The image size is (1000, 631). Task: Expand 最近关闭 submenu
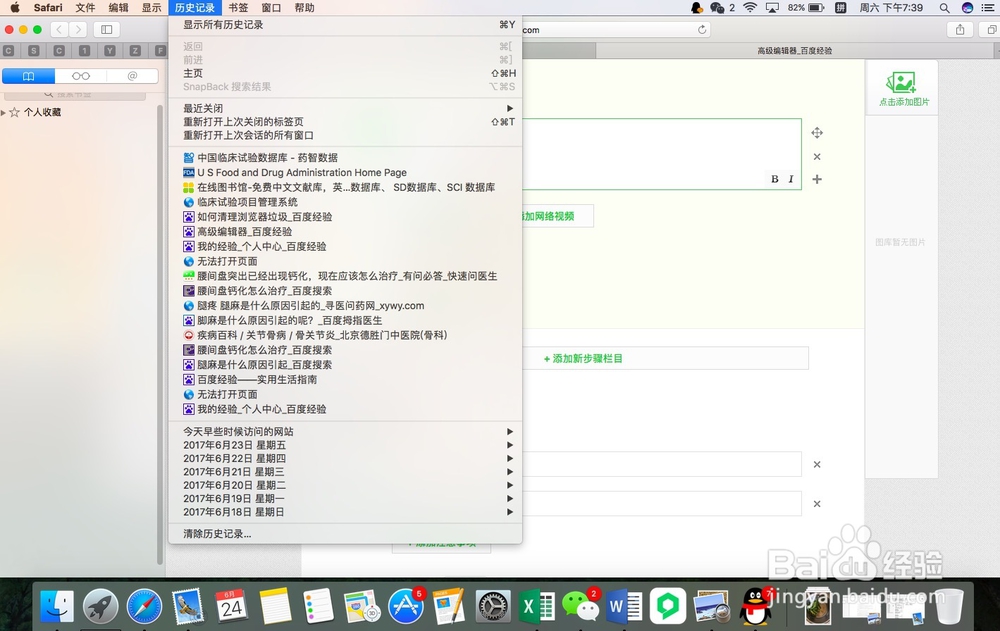345,108
